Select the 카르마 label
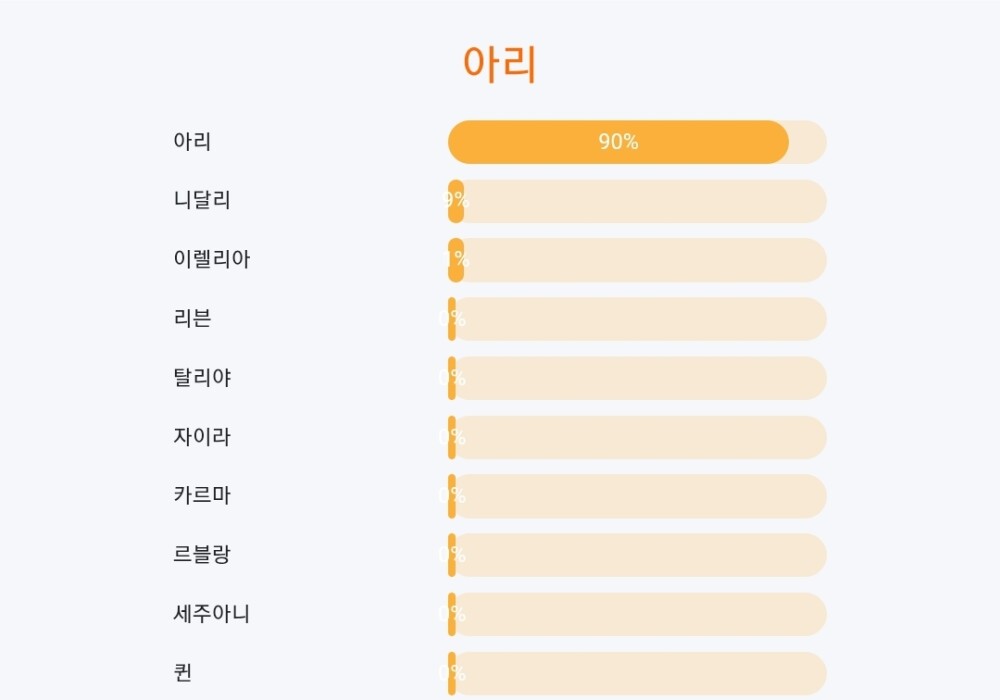The height and width of the screenshot is (700, 1000). (202, 495)
